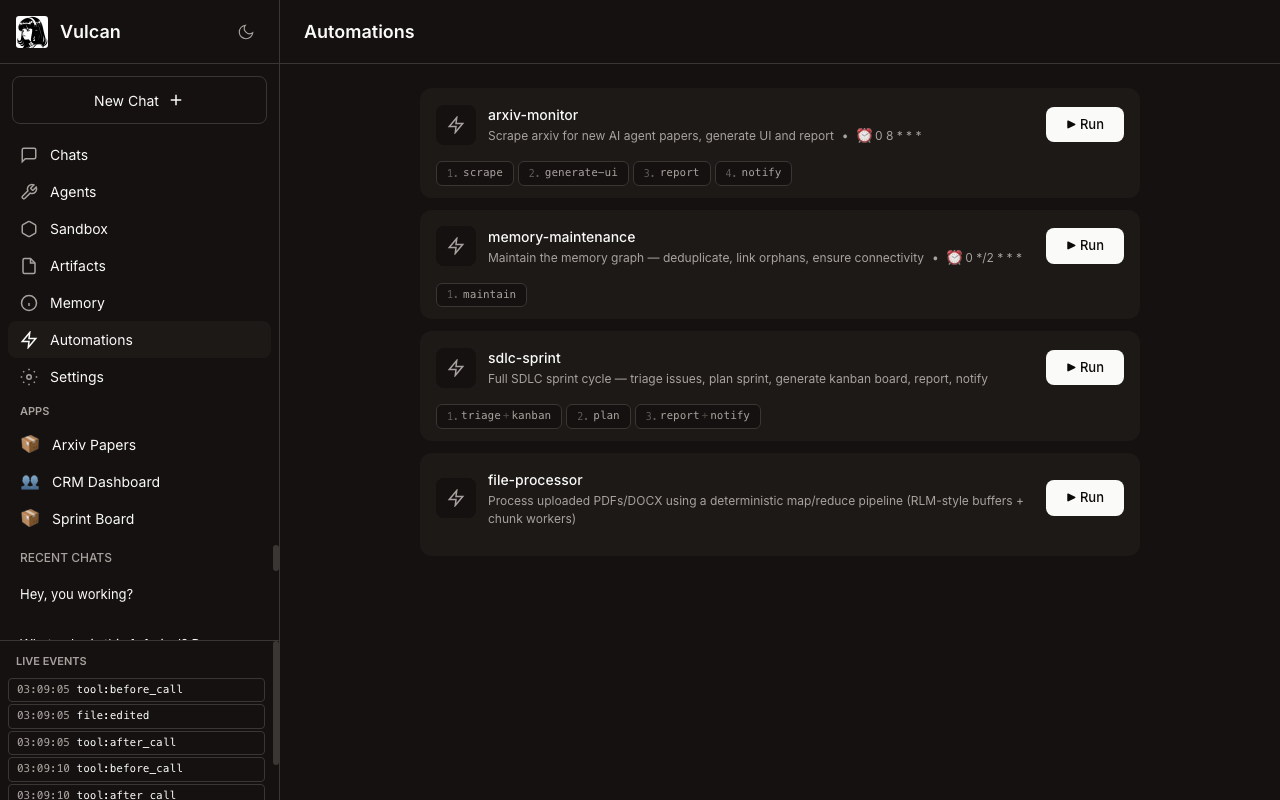Navigate to Sandbox section

[x=78, y=229]
